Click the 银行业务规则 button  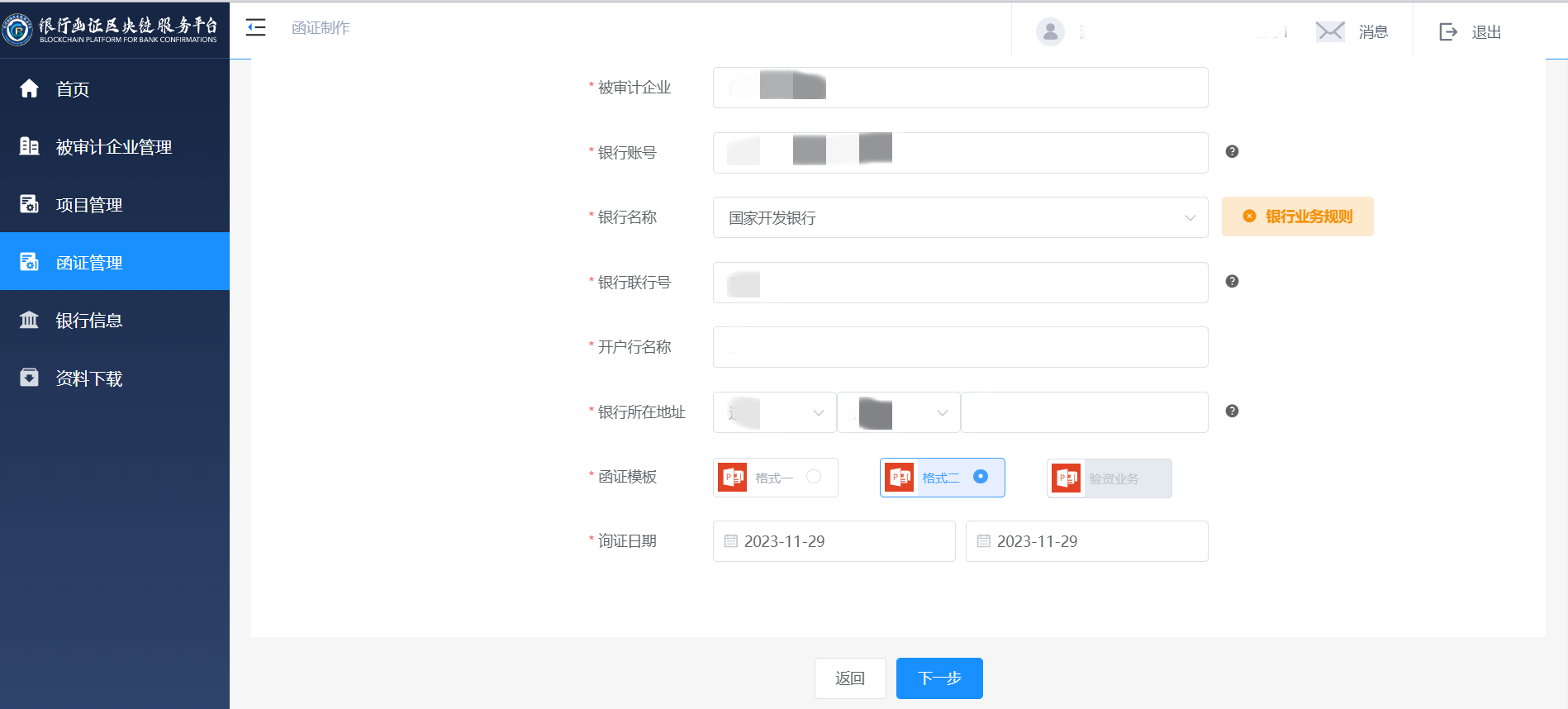pyautogui.click(x=1298, y=217)
